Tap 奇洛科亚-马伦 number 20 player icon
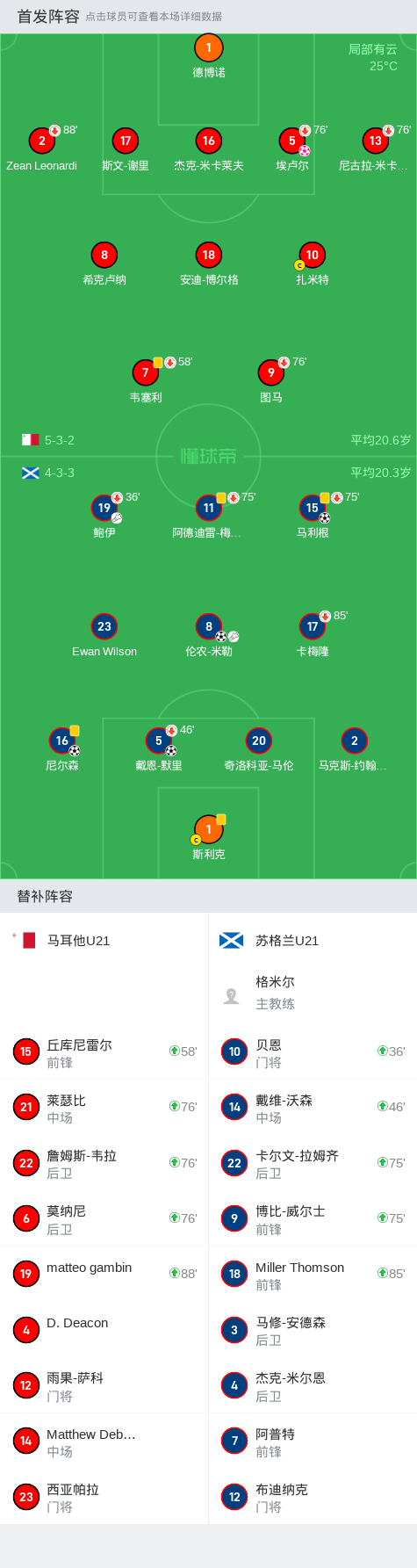The width and height of the screenshot is (417, 1568). click(259, 741)
